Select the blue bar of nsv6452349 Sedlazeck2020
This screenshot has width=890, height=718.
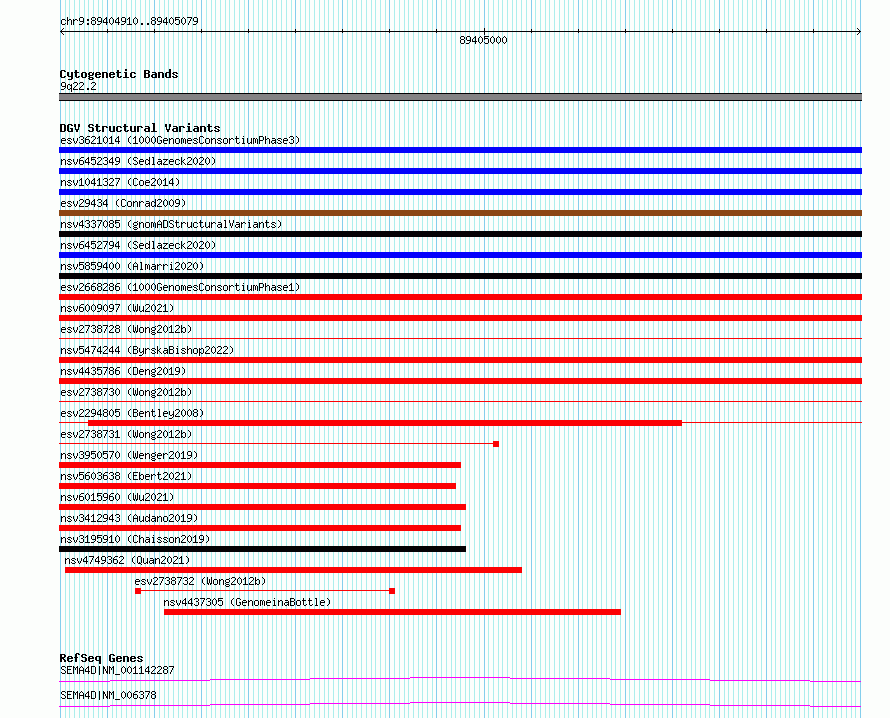point(460,171)
